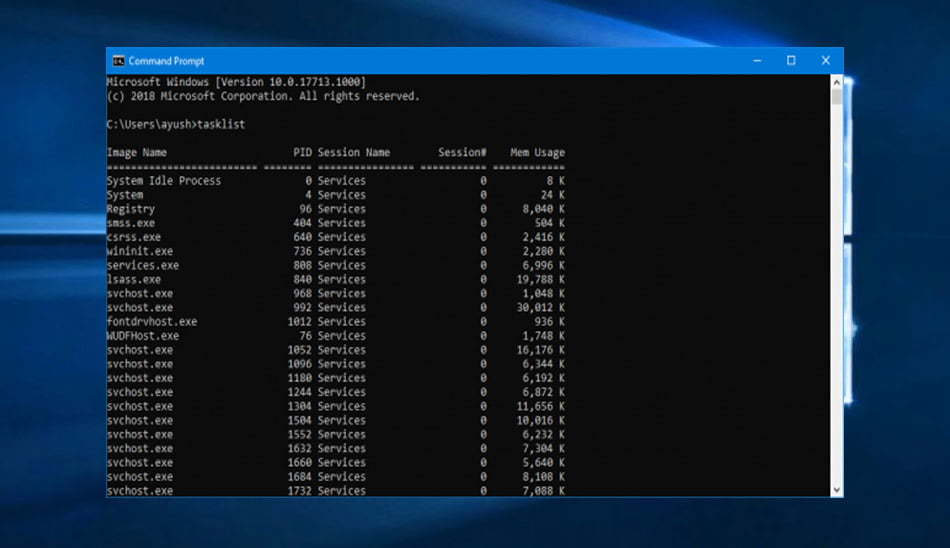Click the System Idle Process row name
950x548 pixels.
pyautogui.click(x=164, y=181)
